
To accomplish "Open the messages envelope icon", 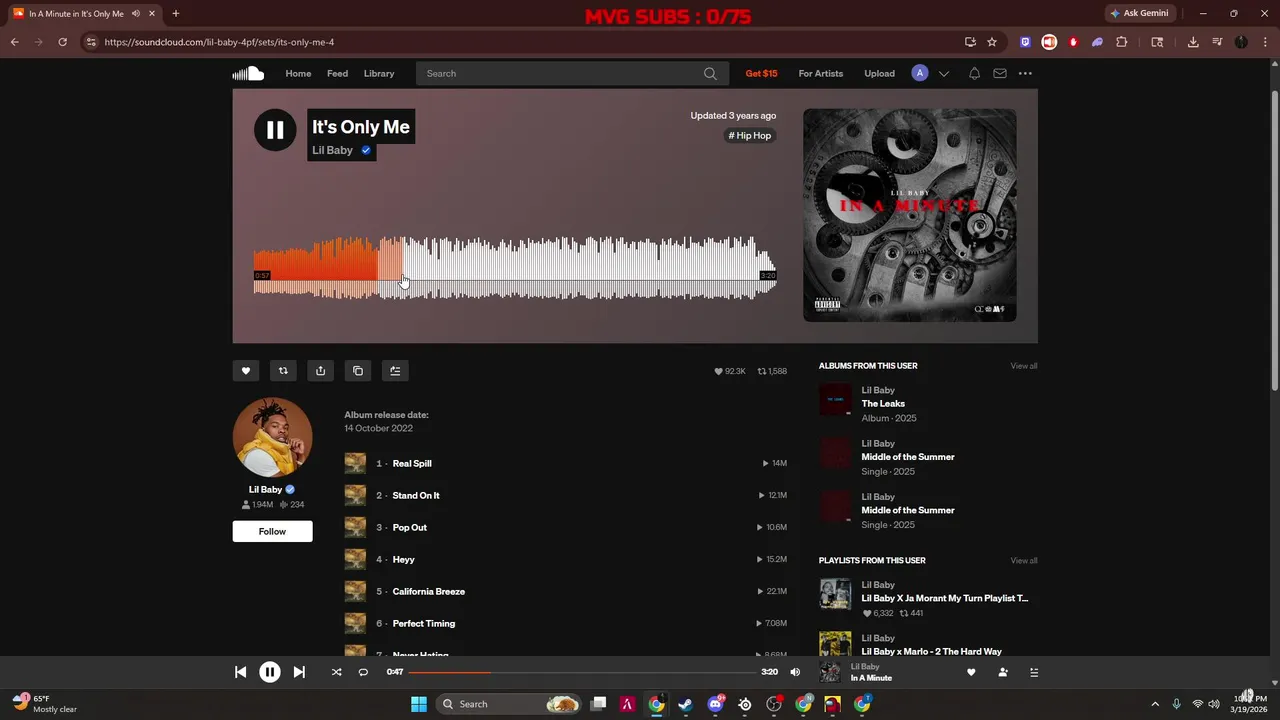I will coord(1000,73).
